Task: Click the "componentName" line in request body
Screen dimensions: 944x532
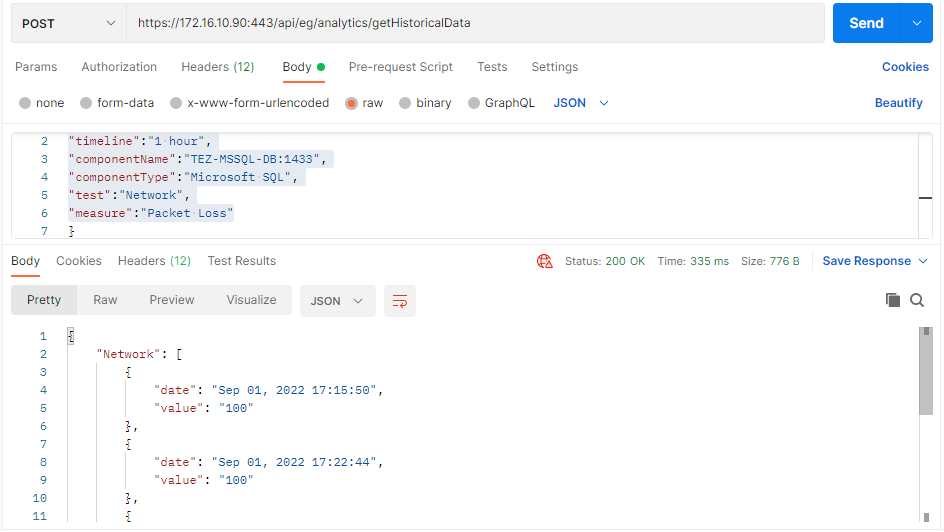Action: pyautogui.click(x=197, y=159)
